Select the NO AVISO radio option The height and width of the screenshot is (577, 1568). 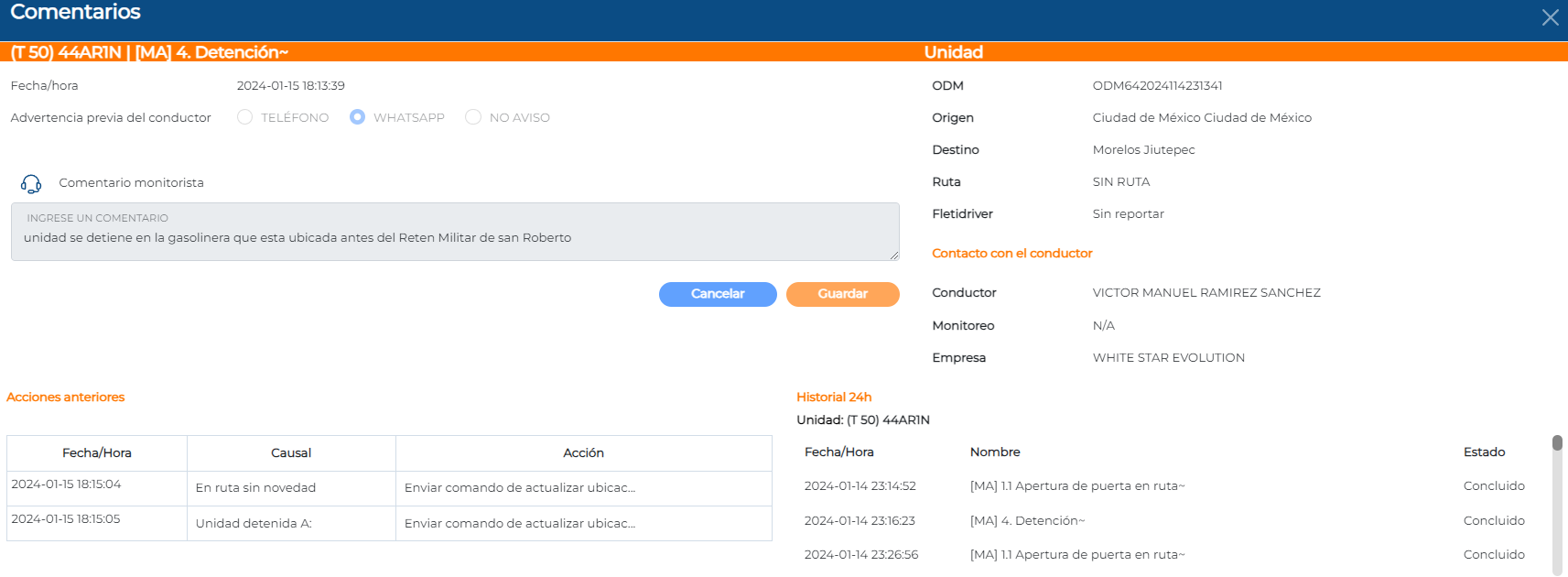[473, 117]
